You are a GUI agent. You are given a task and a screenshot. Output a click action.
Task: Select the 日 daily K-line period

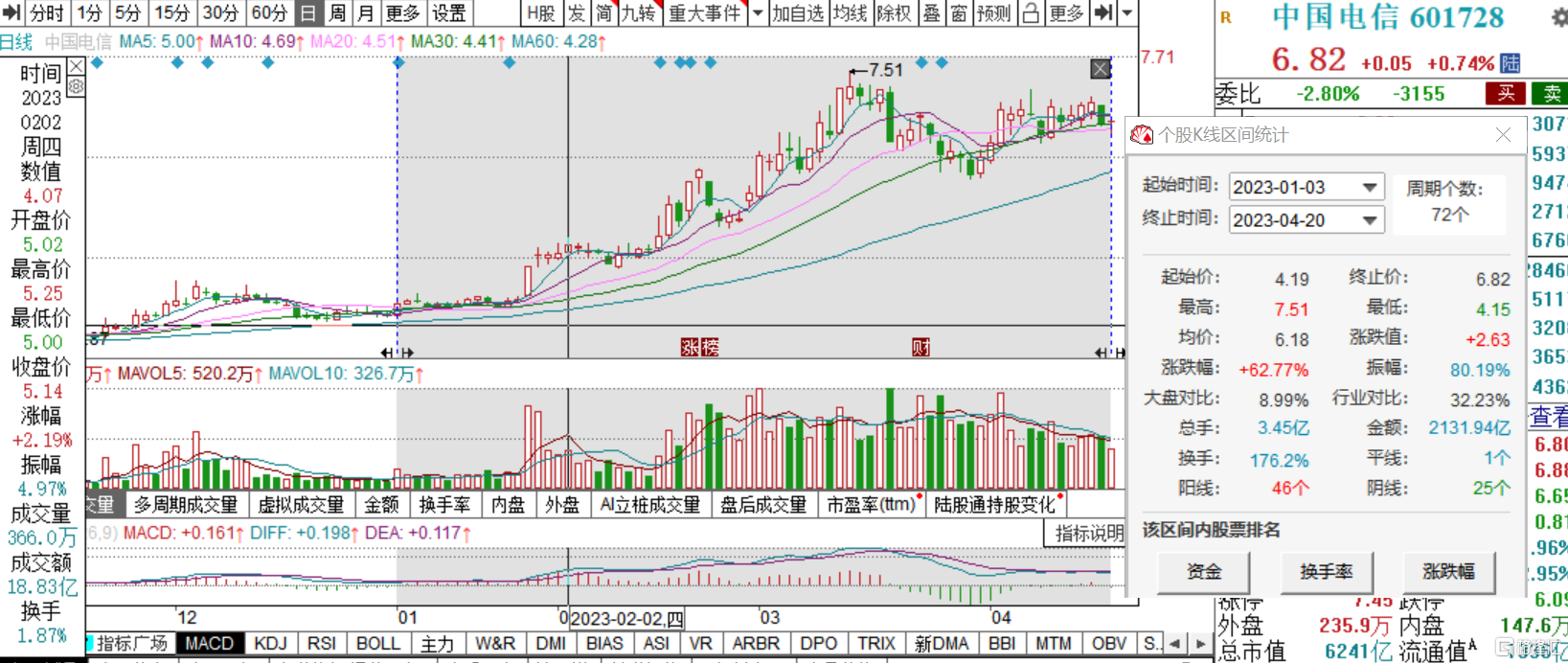pyautogui.click(x=308, y=12)
